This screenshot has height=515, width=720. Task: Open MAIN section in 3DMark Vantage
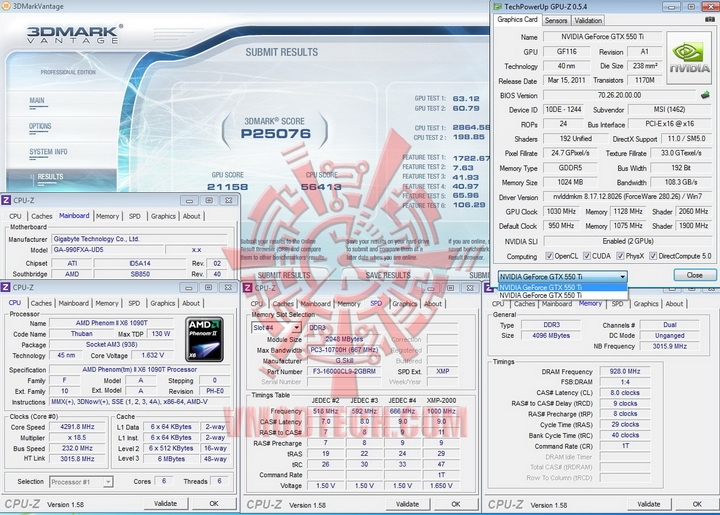pos(37,101)
